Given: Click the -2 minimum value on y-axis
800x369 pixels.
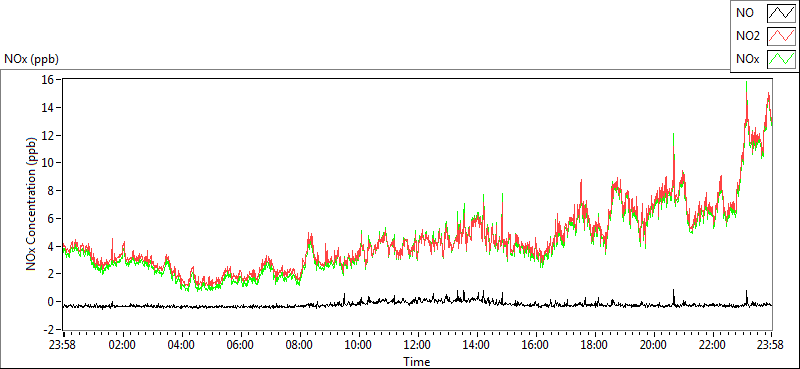Looking at the screenshot, I should click(x=51, y=329).
